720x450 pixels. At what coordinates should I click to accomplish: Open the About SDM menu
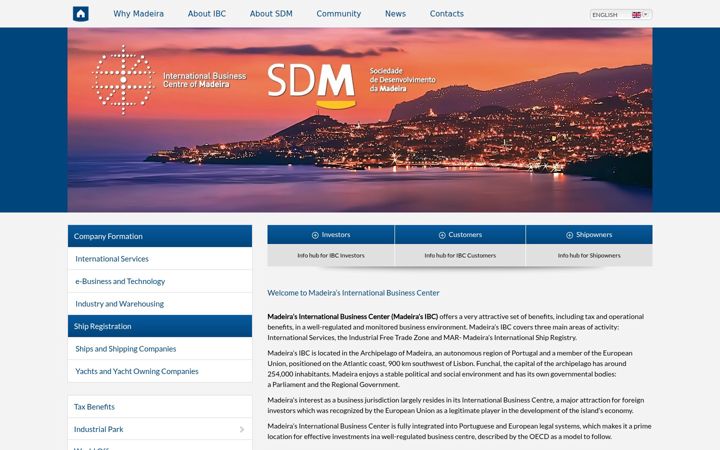coord(271,14)
